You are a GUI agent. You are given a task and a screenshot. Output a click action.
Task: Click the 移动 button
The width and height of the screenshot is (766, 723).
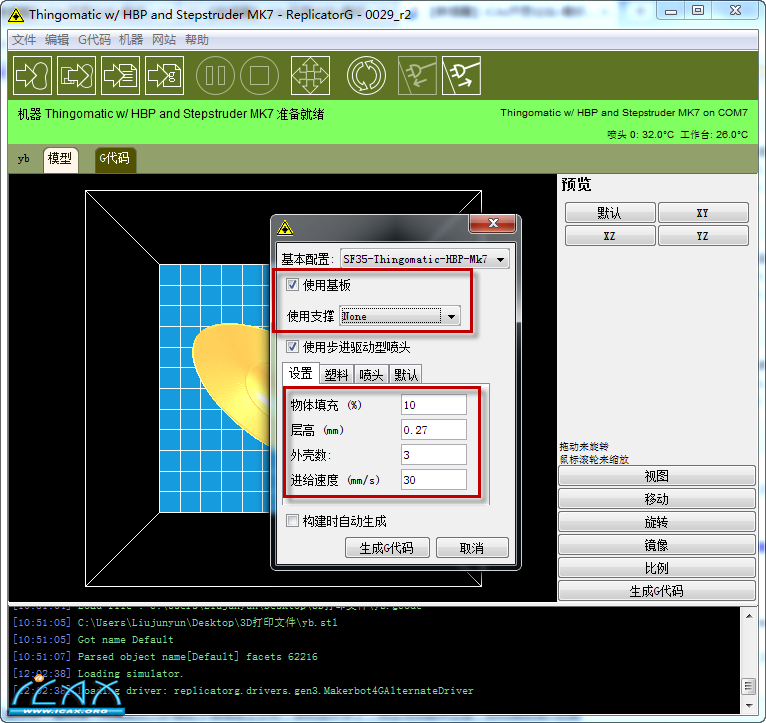coord(657,499)
